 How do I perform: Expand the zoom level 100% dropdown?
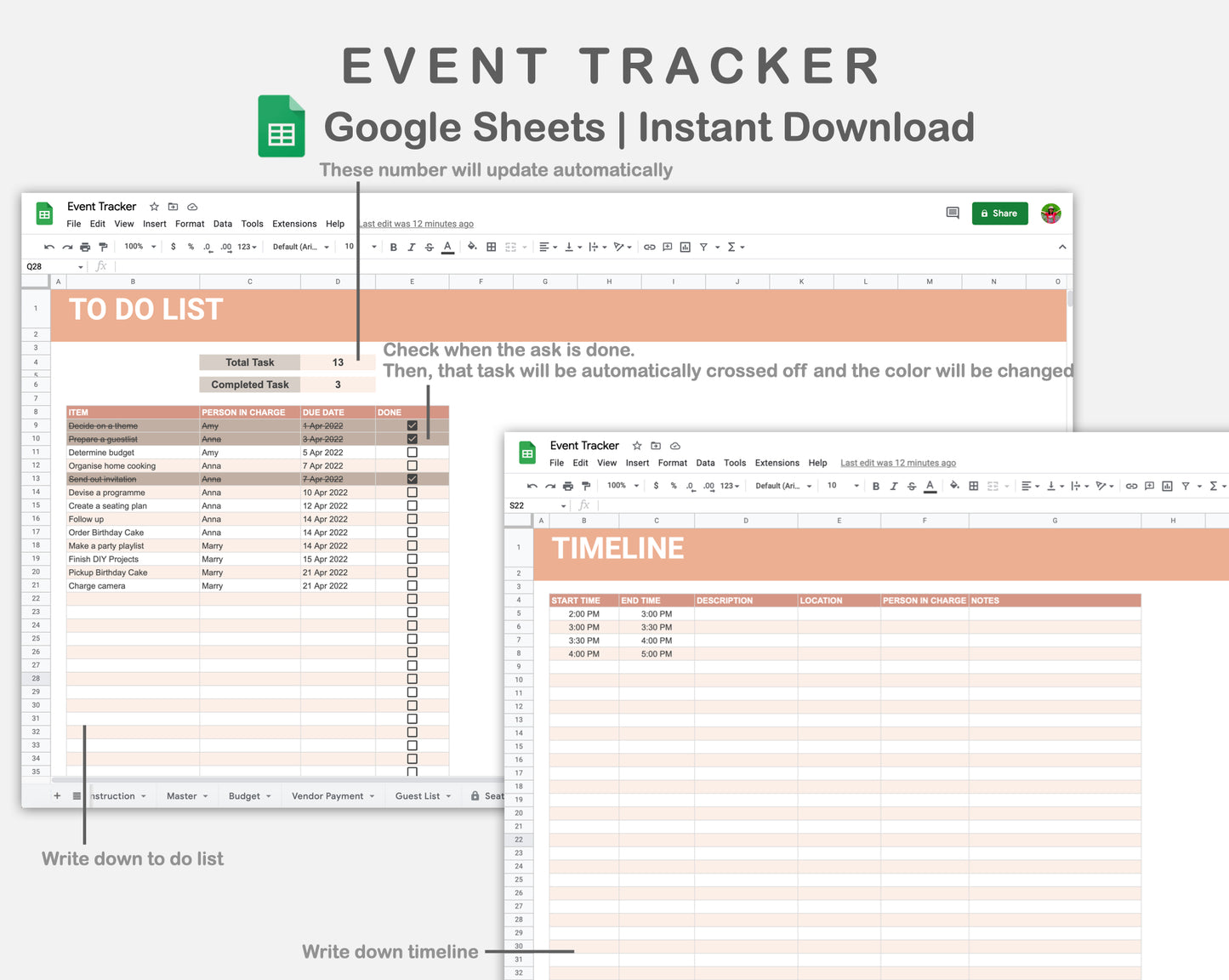coord(139,247)
